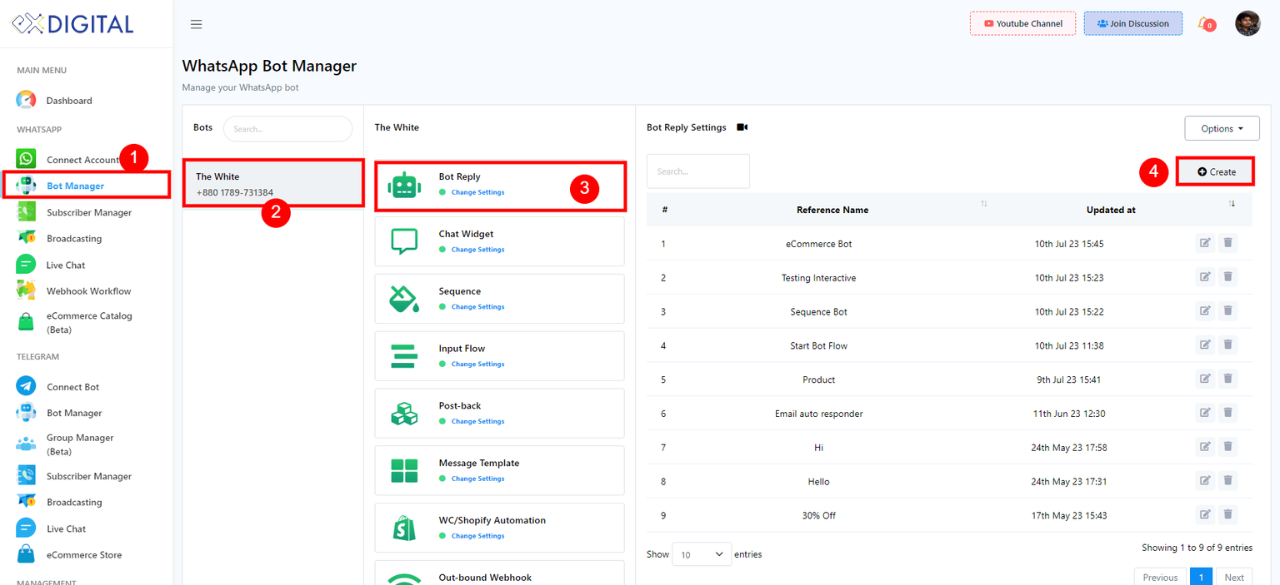The image size is (1280, 585).
Task: Open the entries per page dropdown
Action: 702,554
